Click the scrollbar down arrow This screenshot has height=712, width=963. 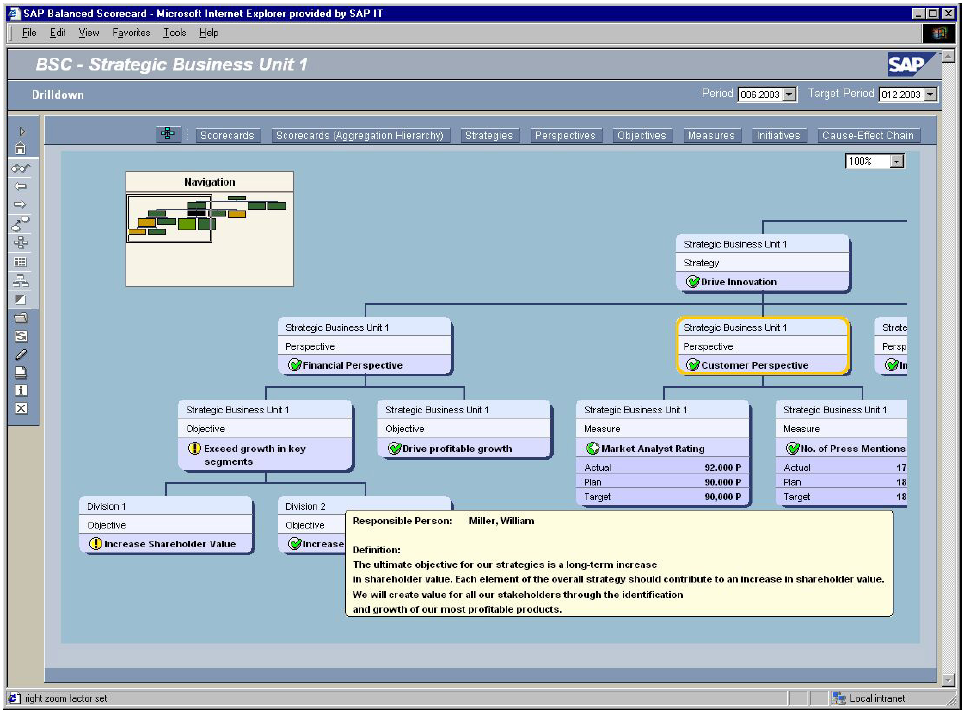point(948,680)
